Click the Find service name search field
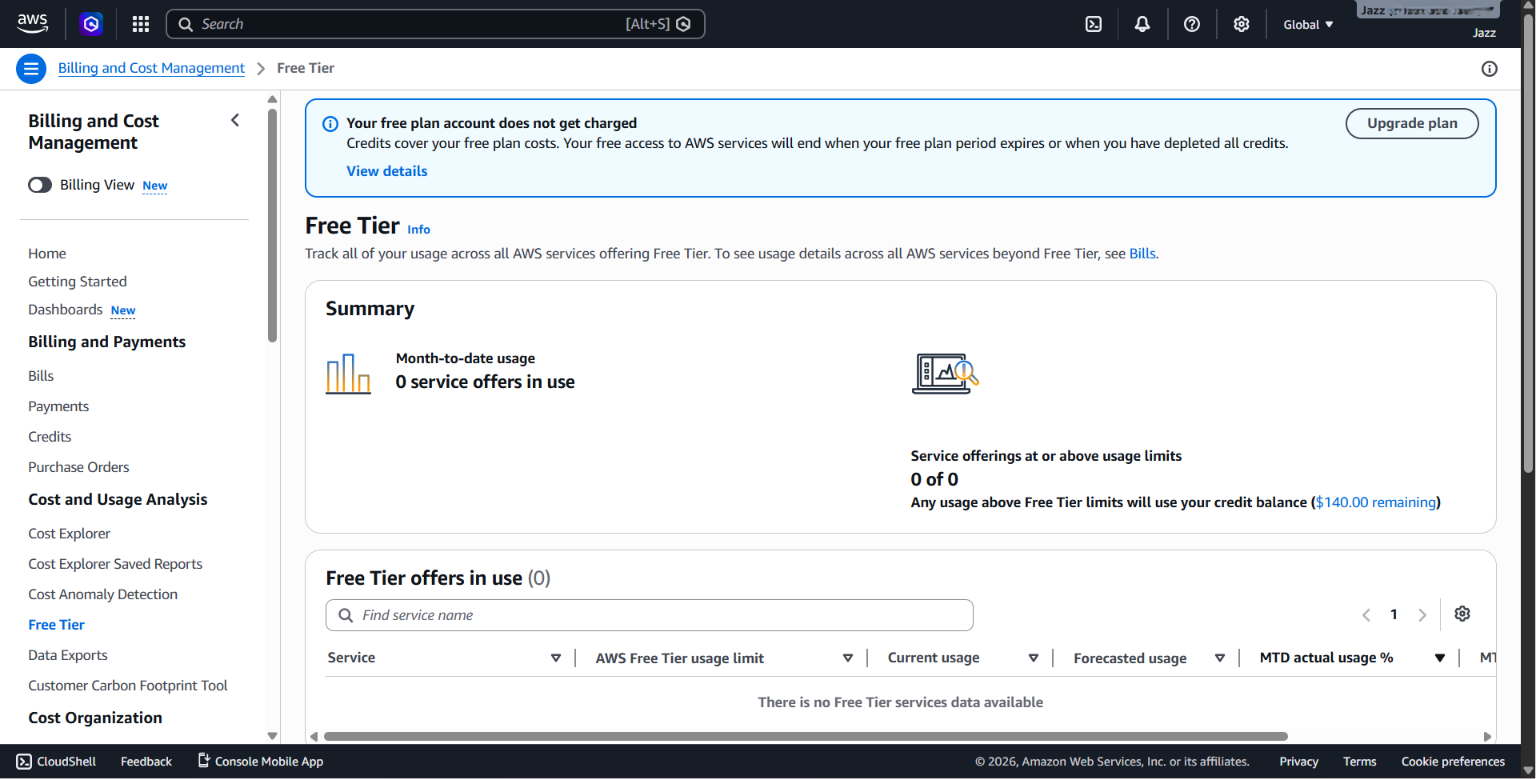 coord(649,615)
